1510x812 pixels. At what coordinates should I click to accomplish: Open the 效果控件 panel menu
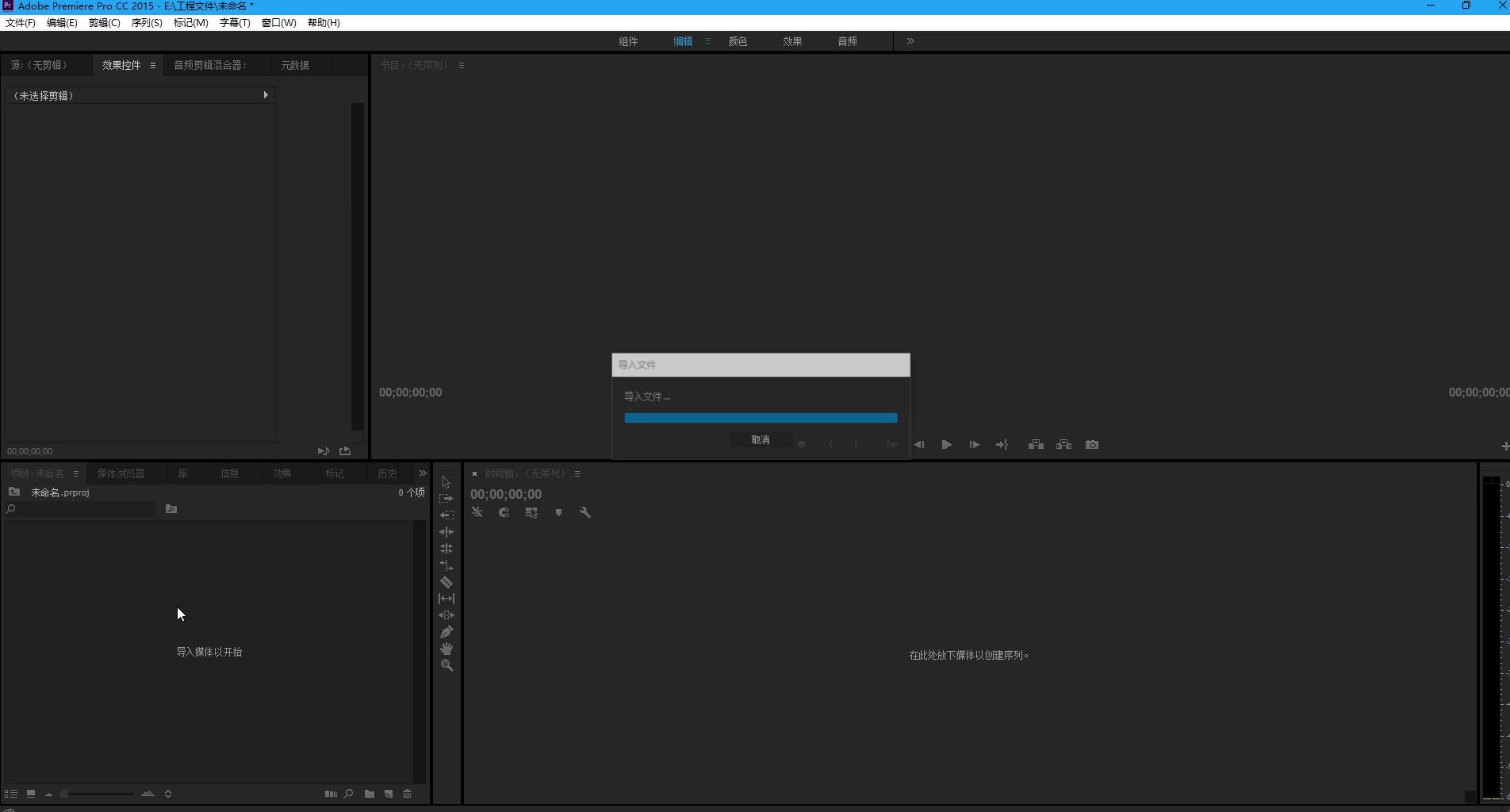pos(153,65)
